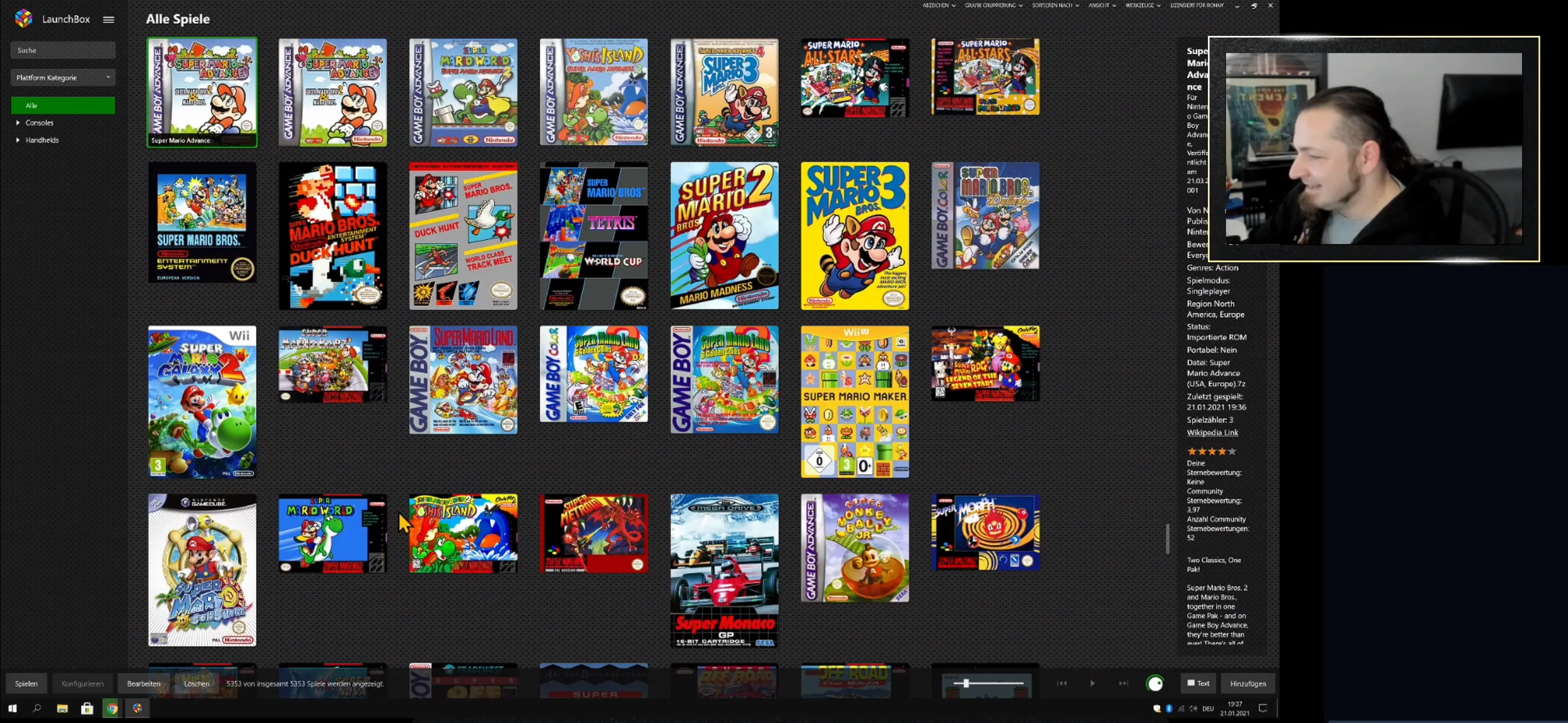Image resolution: width=1568 pixels, height=723 pixels.
Task: Open the Windows Start menu
Action: pyautogui.click(x=12, y=709)
